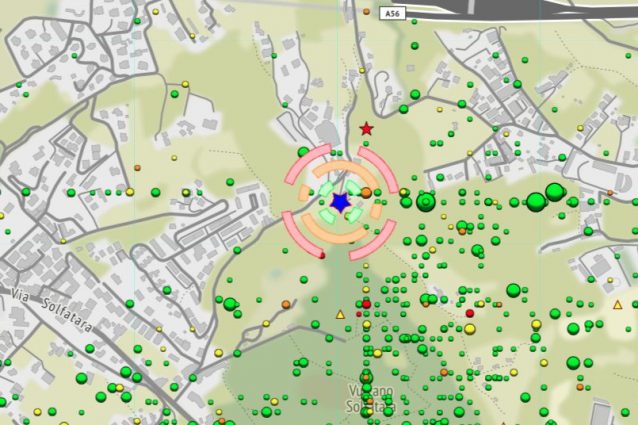Click the blue star epicenter marker
This screenshot has height=425, width=638.
340,202
